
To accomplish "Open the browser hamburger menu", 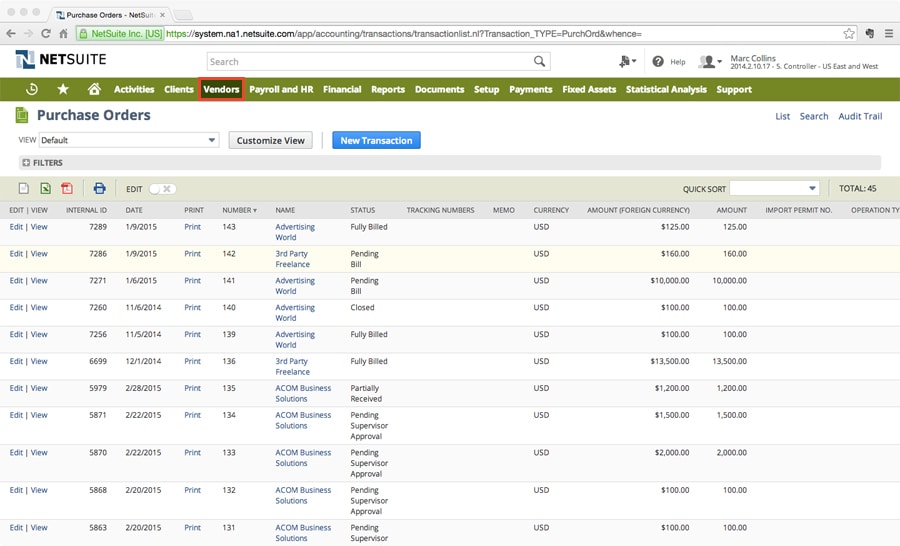I will pyautogui.click(x=889, y=33).
